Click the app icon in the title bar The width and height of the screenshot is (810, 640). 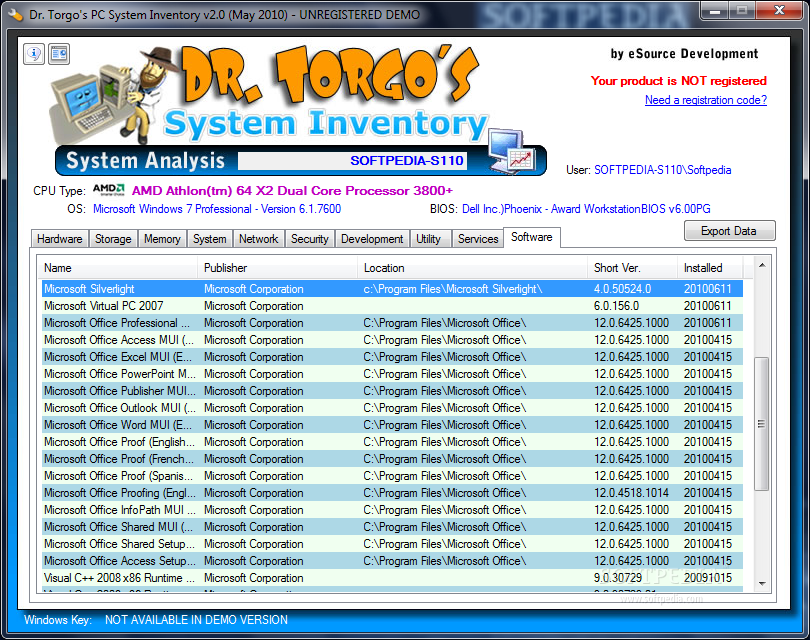15,14
